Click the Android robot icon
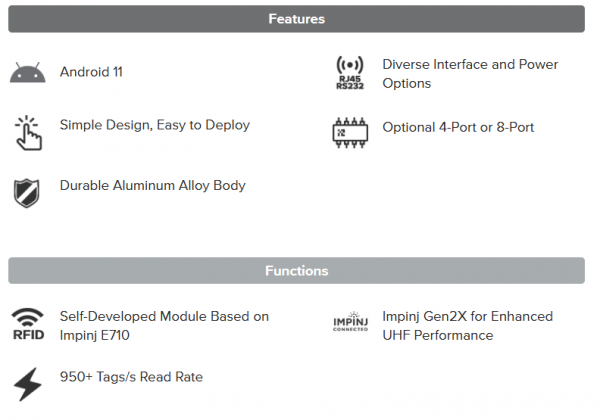This screenshot has width=600, height=420. 28,73
